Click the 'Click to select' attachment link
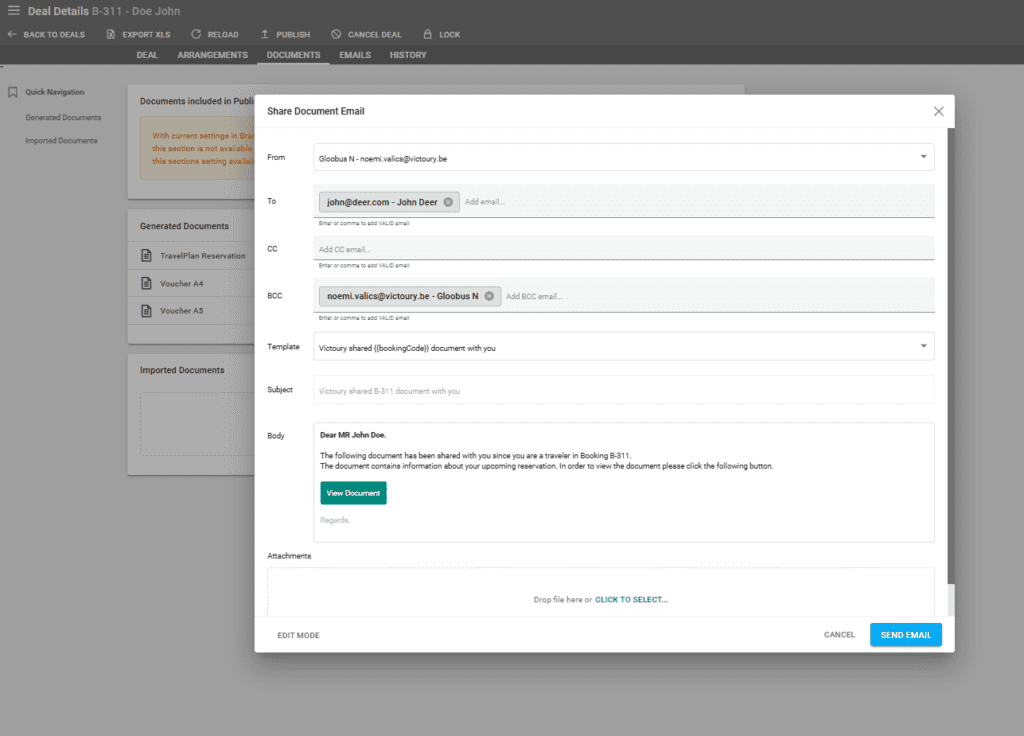This screenshot has height=736, width=1024. [631, 600]
